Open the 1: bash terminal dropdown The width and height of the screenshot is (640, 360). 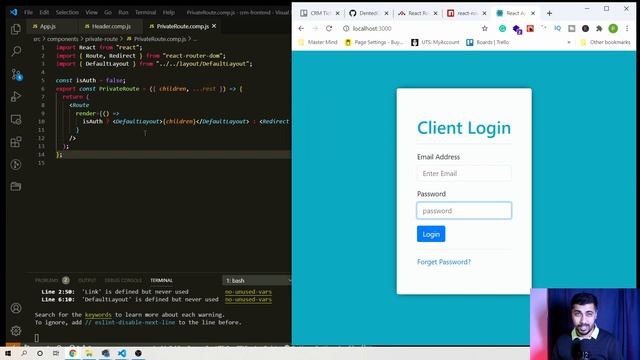(x=258, y=280)
